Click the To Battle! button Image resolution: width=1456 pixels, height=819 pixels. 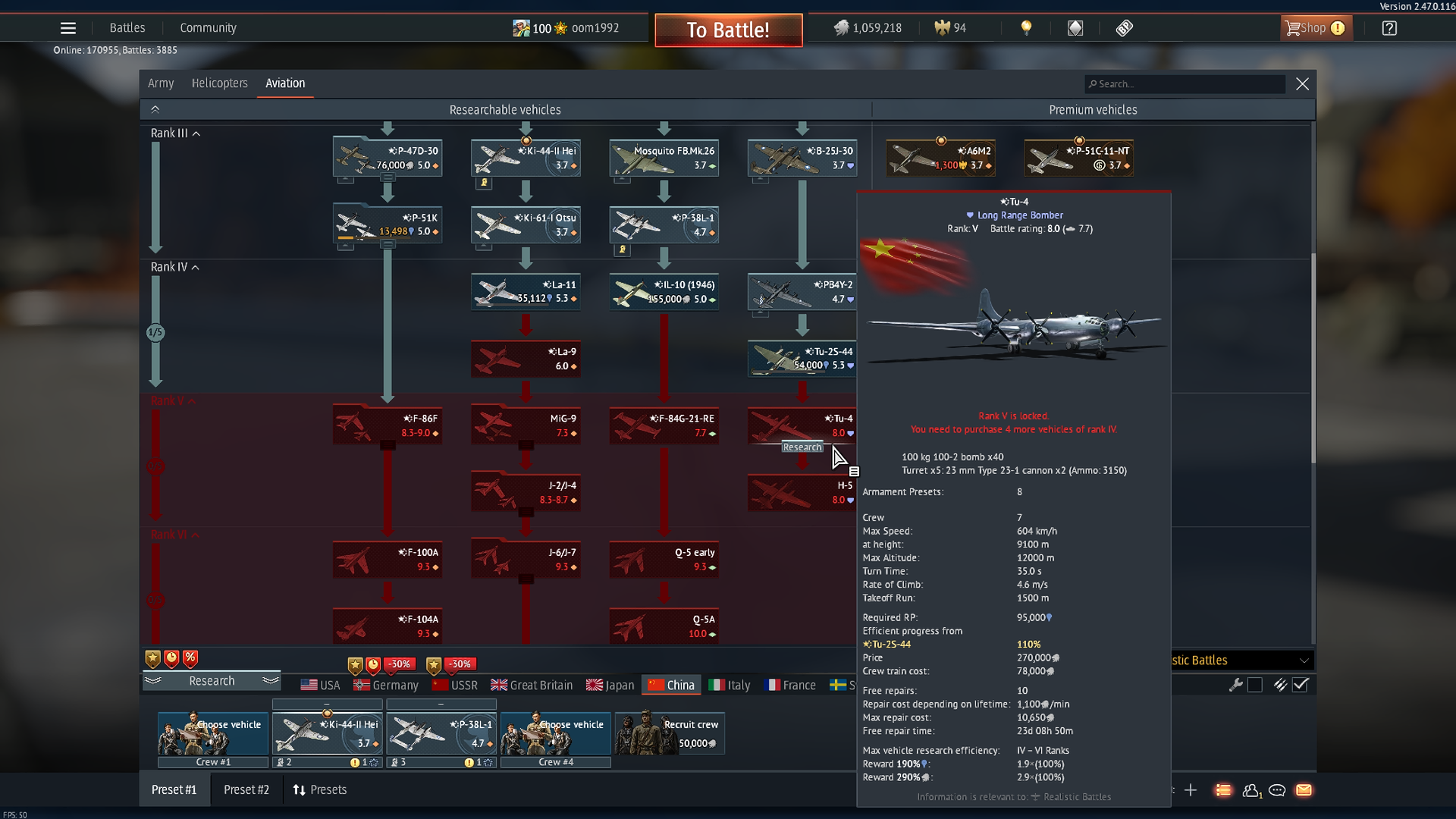coord(728,30)
